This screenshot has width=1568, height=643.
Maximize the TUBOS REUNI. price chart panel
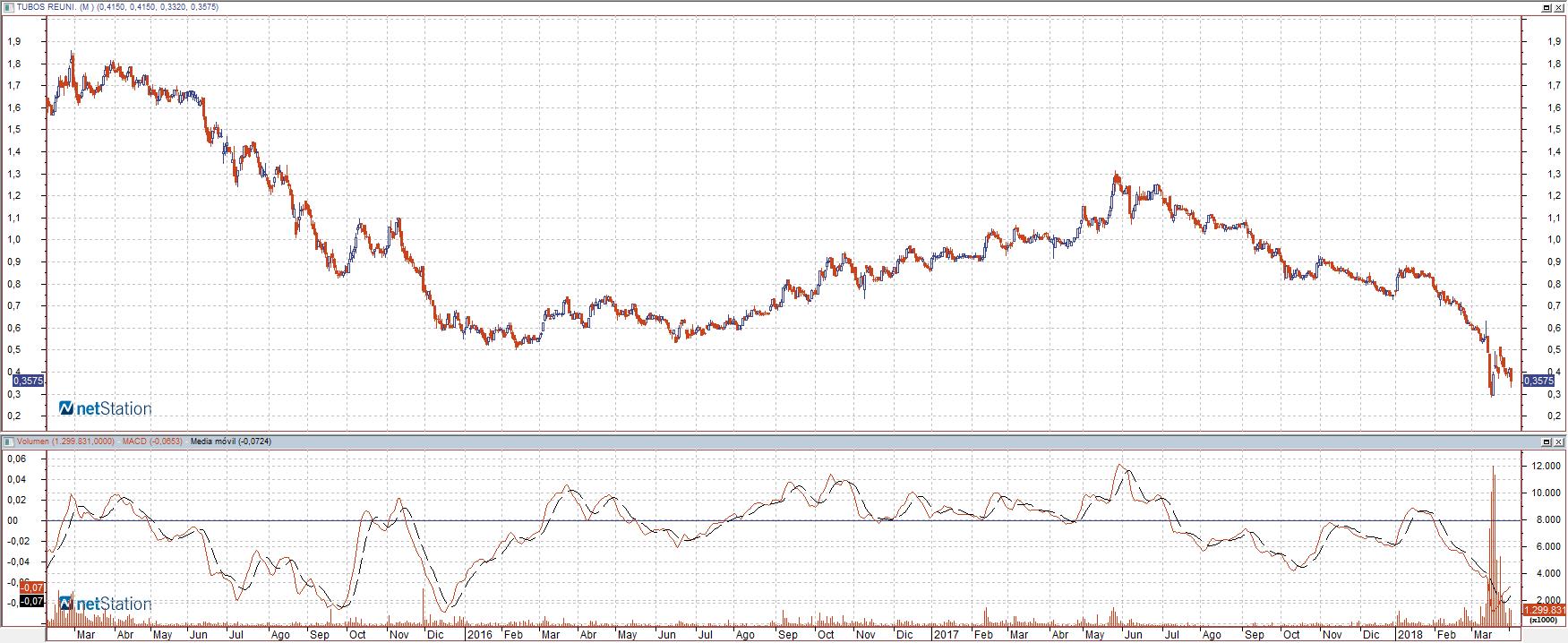tap(1547, 6)
